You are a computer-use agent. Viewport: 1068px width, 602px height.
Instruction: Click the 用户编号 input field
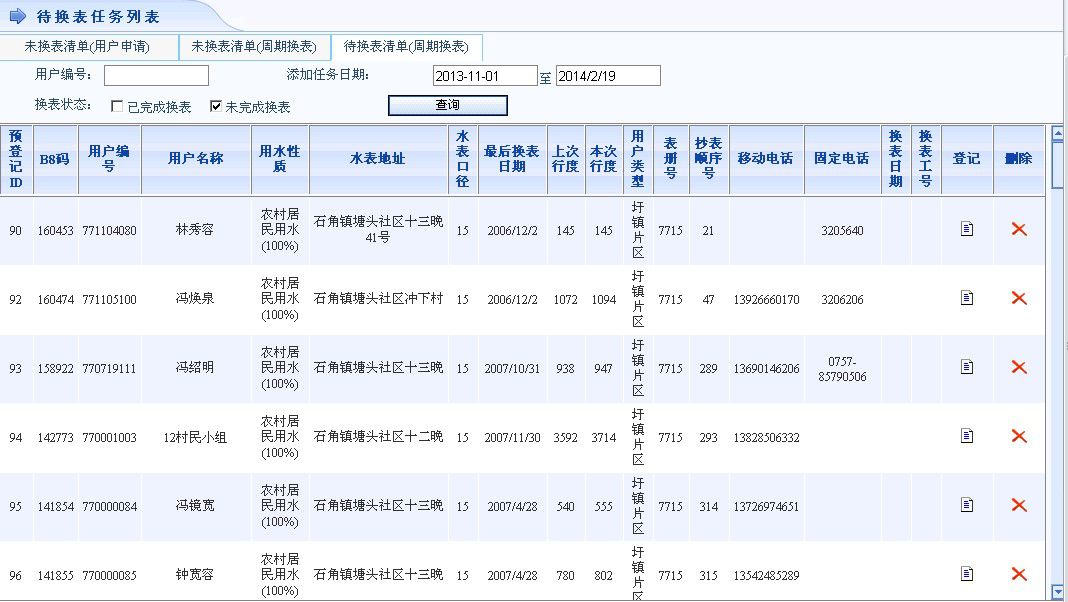point(156,76)
